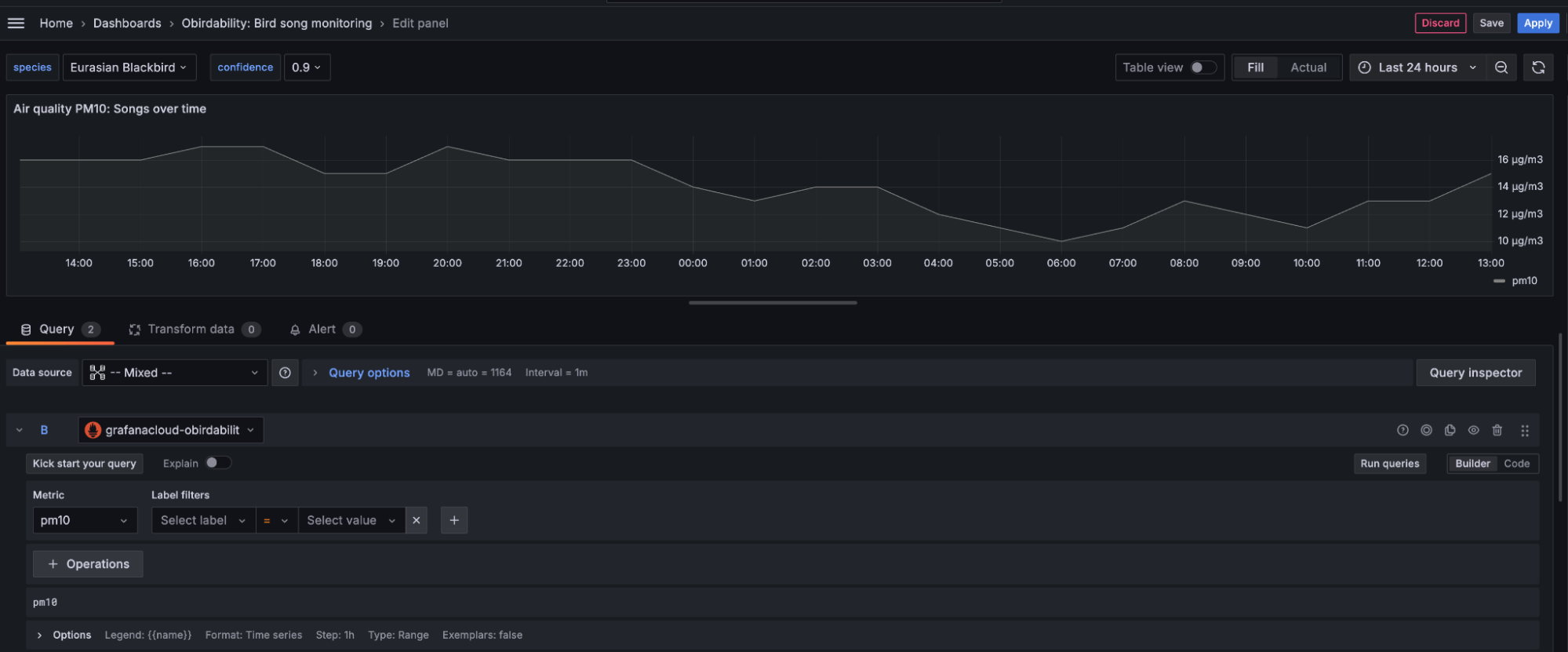The image size is (1568, 652).
Task: Open the pm10 Metric dropdown
Action: coord(85,520)
